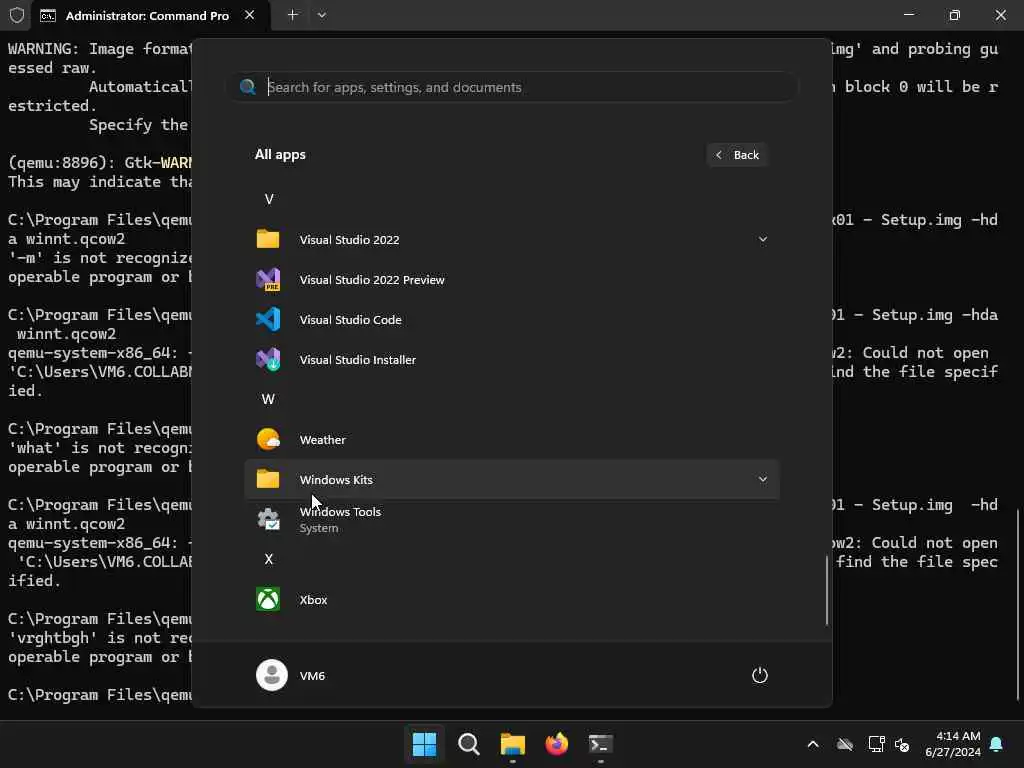This screenshot has width=1024, height=768.
Task: Click the Weather label text
Action: [323, 440]
